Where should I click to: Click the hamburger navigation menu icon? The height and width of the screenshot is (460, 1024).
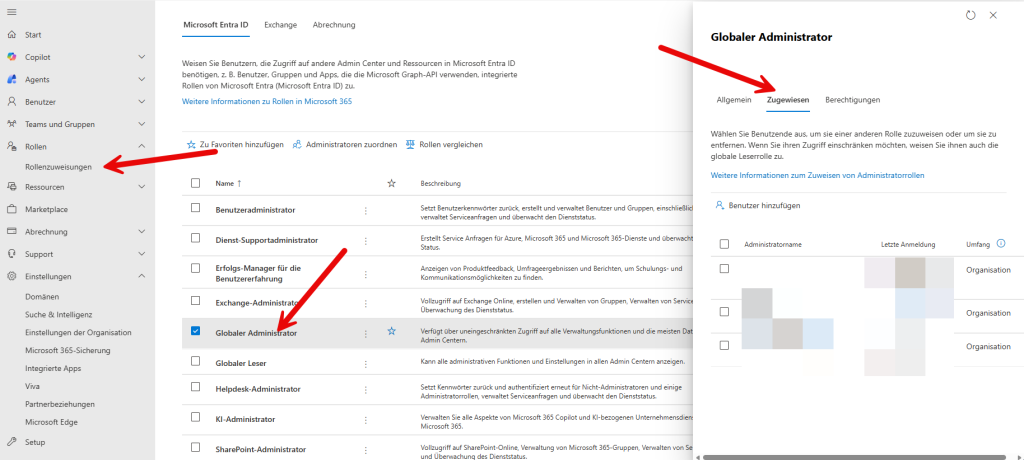point(12,12)
